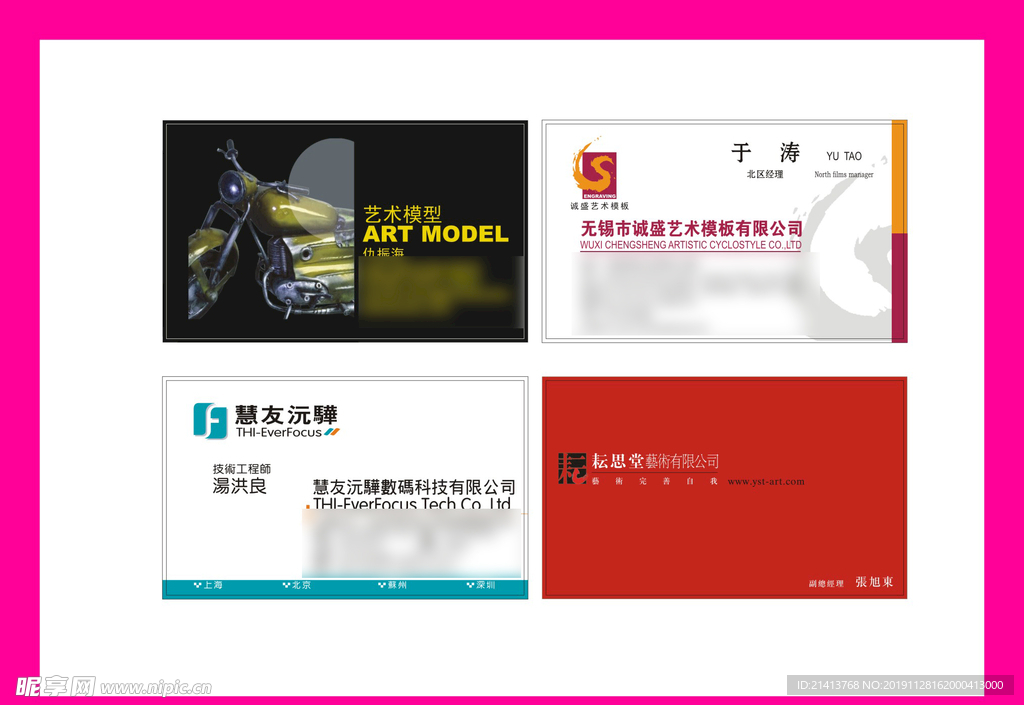Viewport: 1024px width, 705px height.
Task: Click the black seal logo on red card
Action: [572, 467]
